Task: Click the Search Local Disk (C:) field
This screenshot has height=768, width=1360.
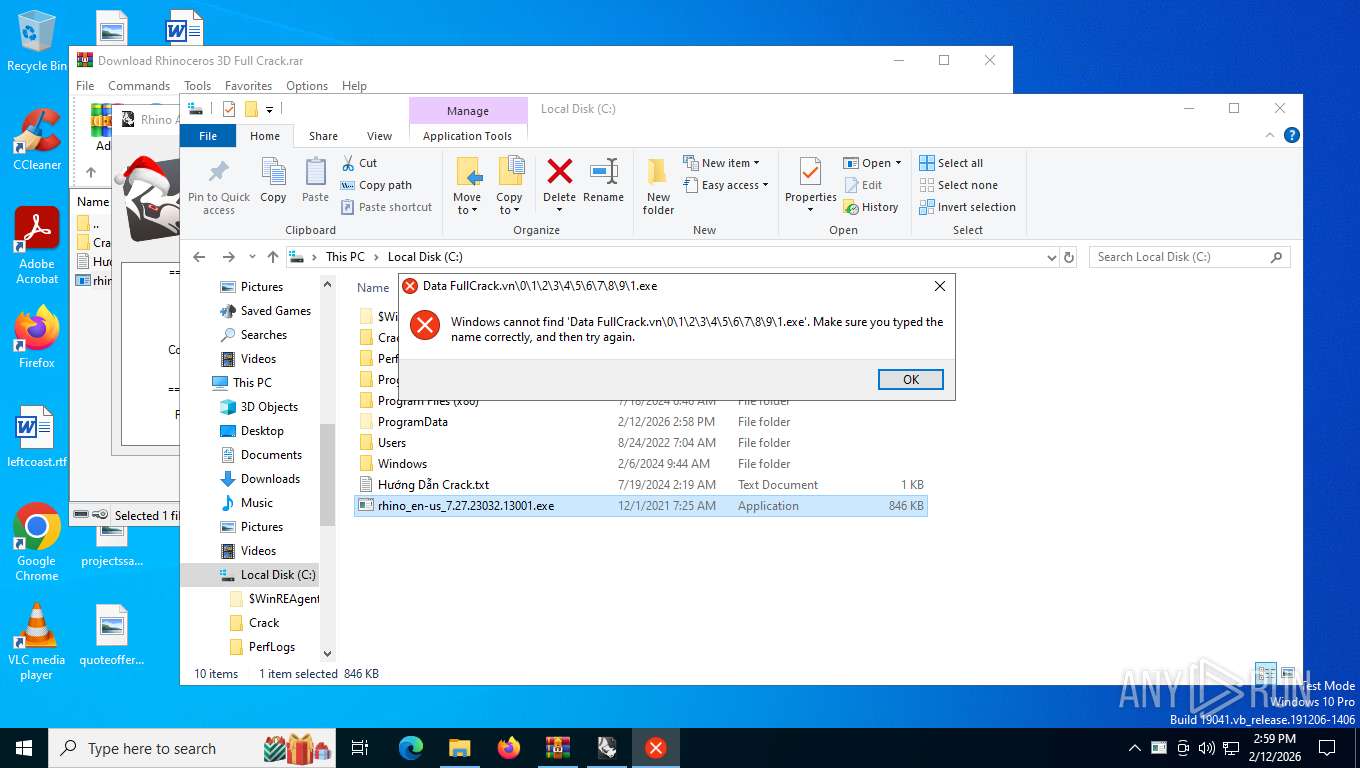Action: point(1189,257)
